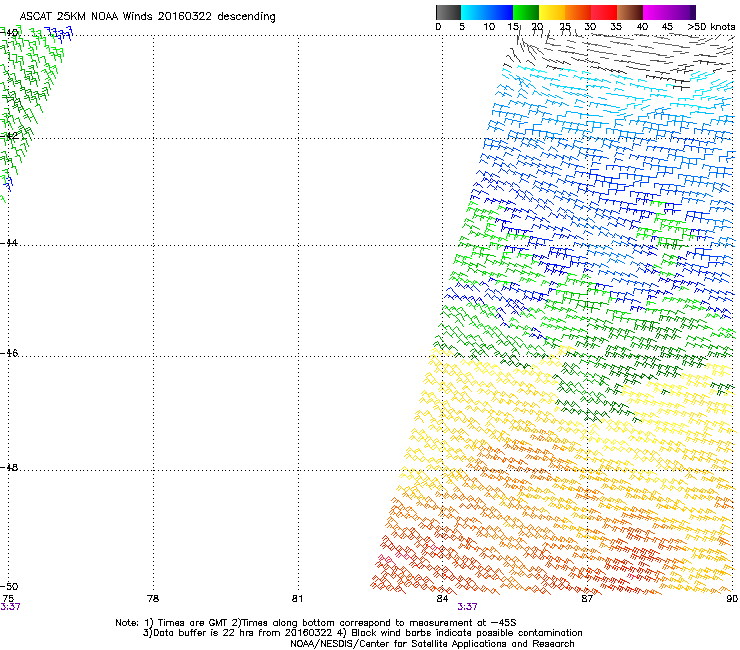Select the green 15-20 knots legend segment
Image resolution: width=740 pixels, height=650 pixels.
coord(526,12)
